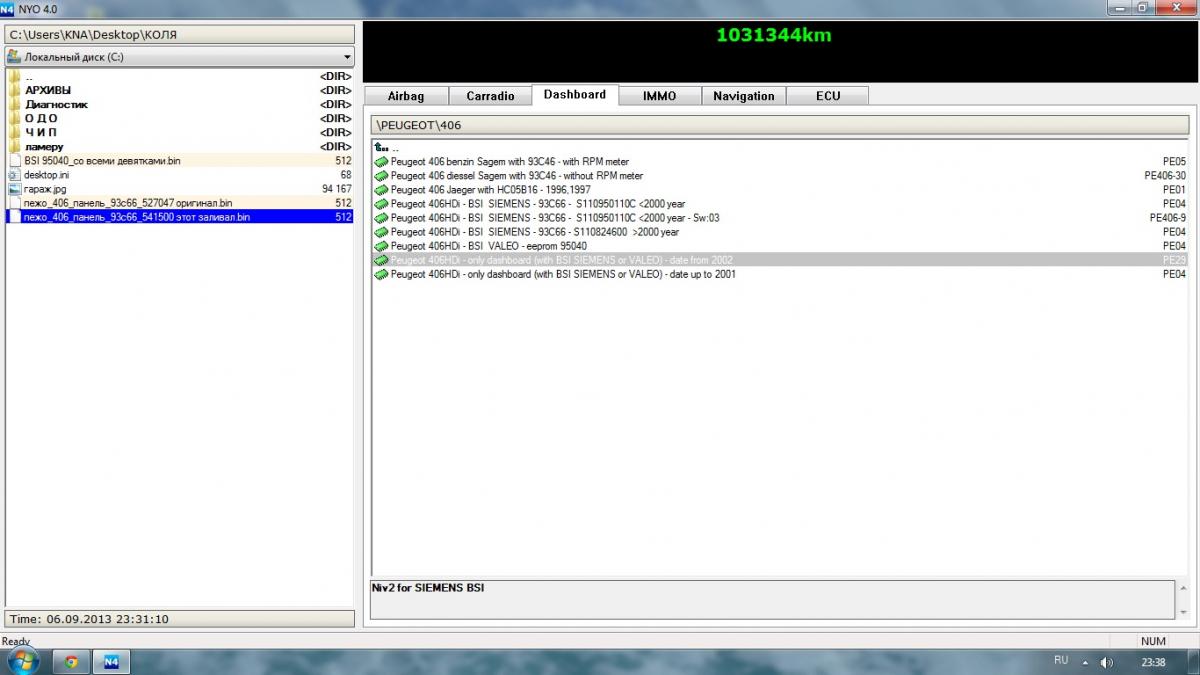1200x675 pixels.
Task: Click the гараж.jpg image file icon
Action: (x=14, y=188)
